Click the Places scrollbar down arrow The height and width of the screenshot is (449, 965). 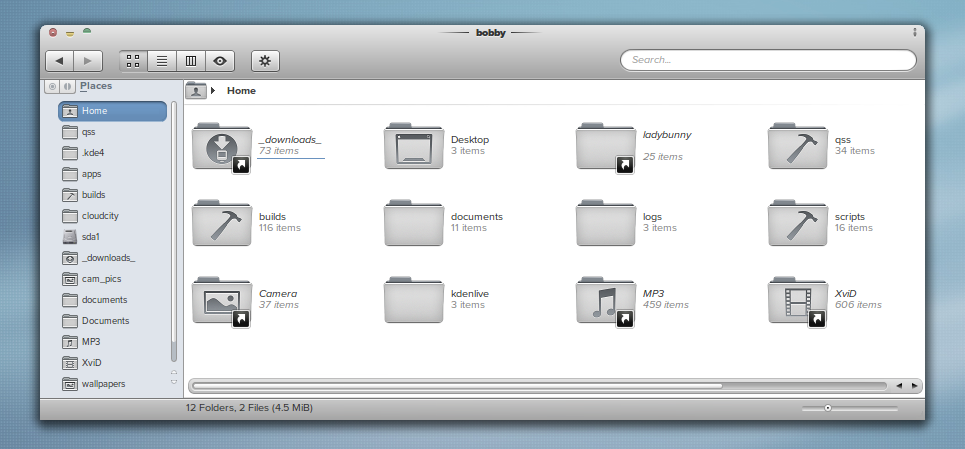tap(174, 382)
